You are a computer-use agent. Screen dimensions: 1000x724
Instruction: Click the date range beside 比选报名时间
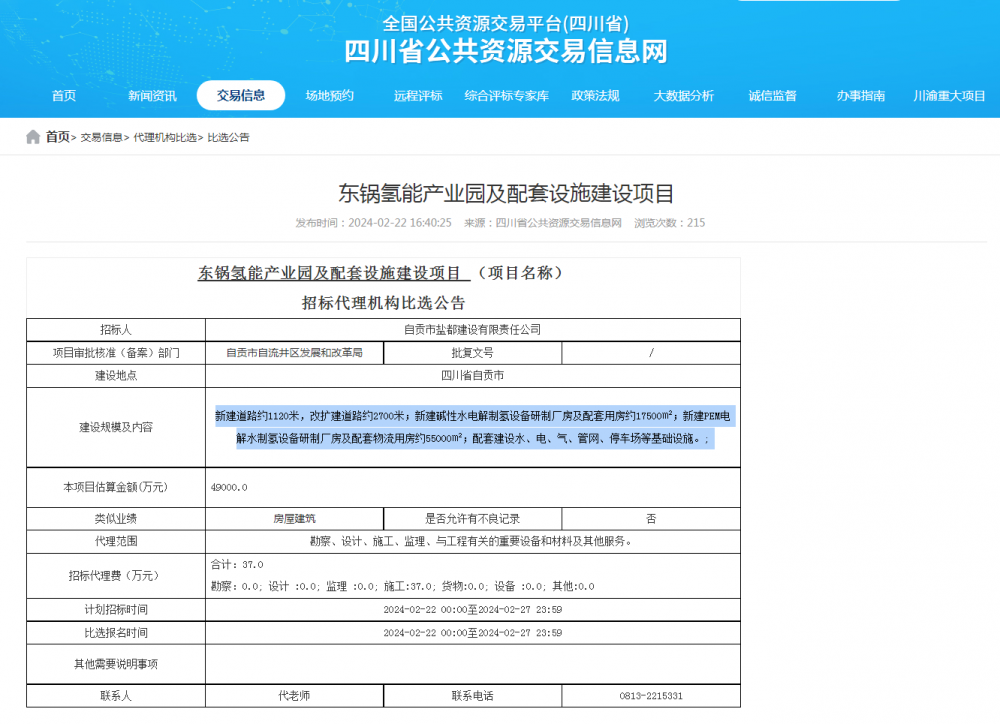(x=473, y=633)
